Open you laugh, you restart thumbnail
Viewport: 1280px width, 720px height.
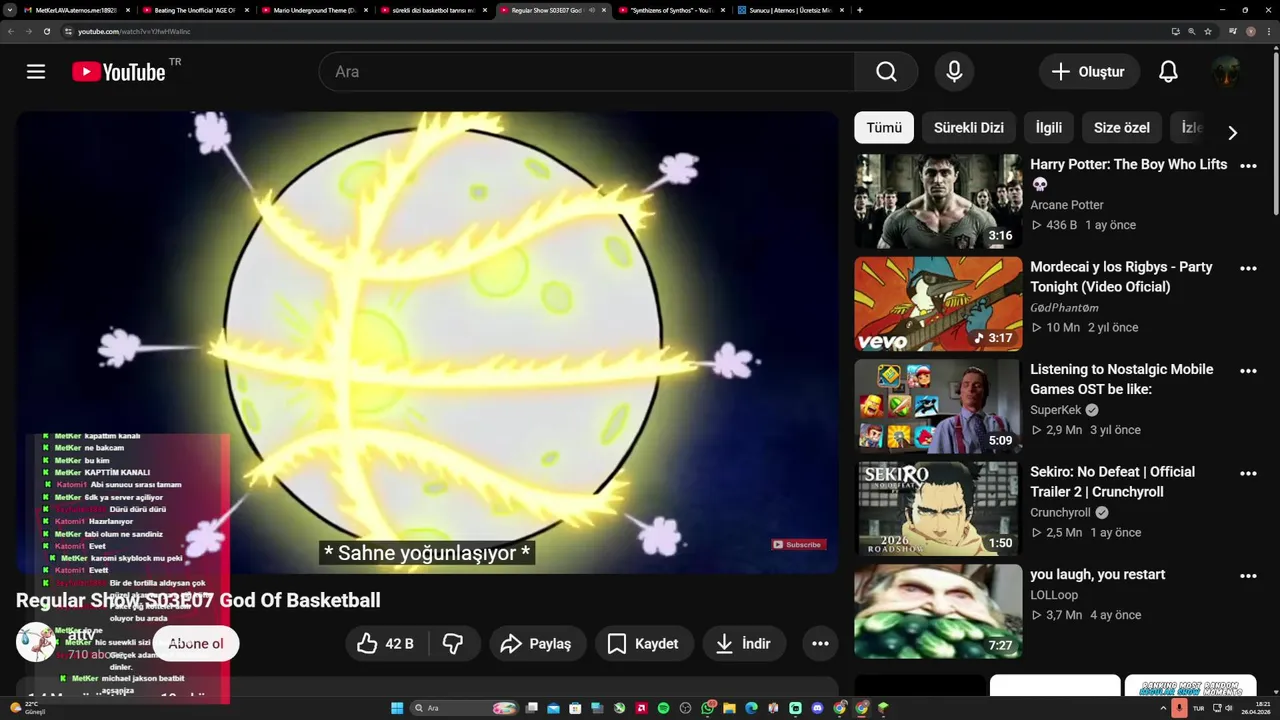pos(938,611)
